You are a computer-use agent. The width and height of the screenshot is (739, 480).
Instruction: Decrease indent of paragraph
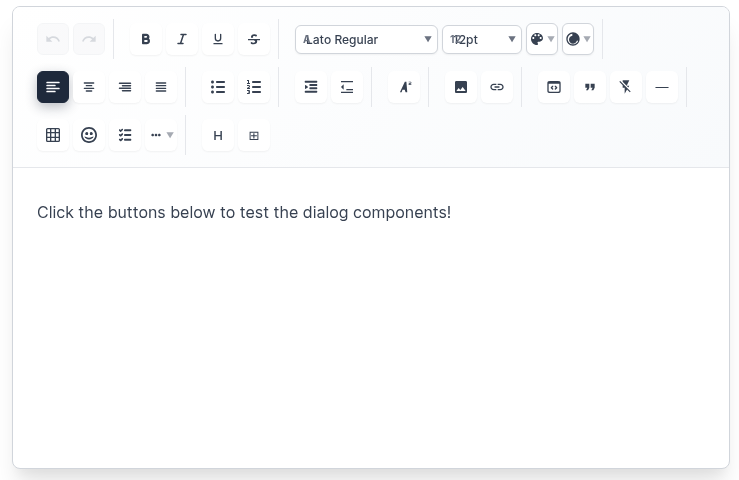(347, 87)
